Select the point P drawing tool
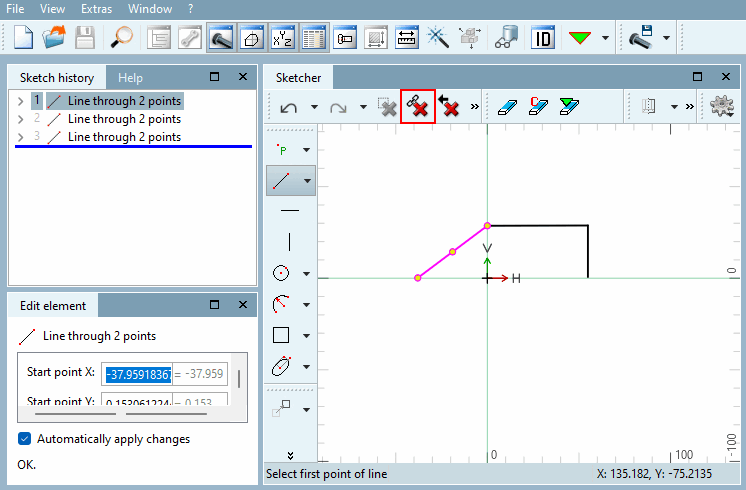This screenshot has width=746, height=490. [x=282, y=150]
